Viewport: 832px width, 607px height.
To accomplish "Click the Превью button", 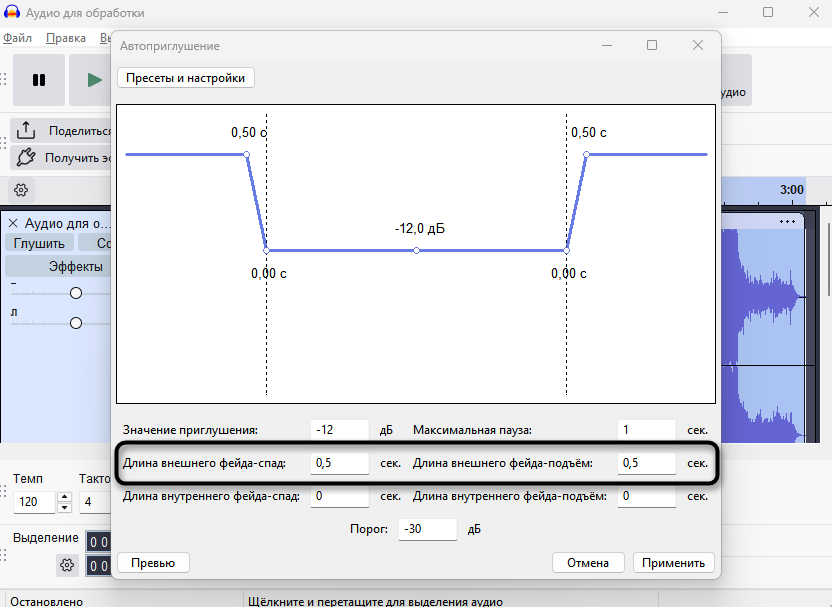I will [153, 563].
